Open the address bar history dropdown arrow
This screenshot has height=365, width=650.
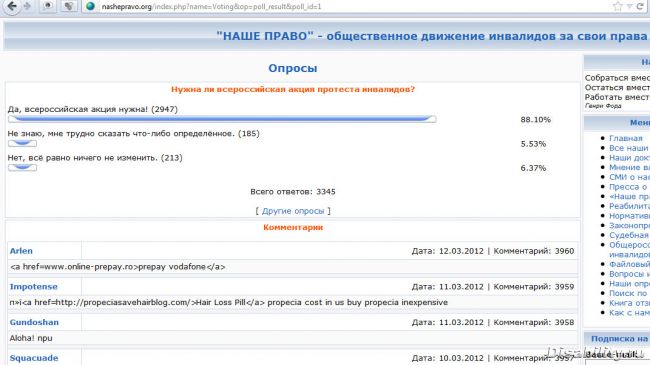coord(629,6)
